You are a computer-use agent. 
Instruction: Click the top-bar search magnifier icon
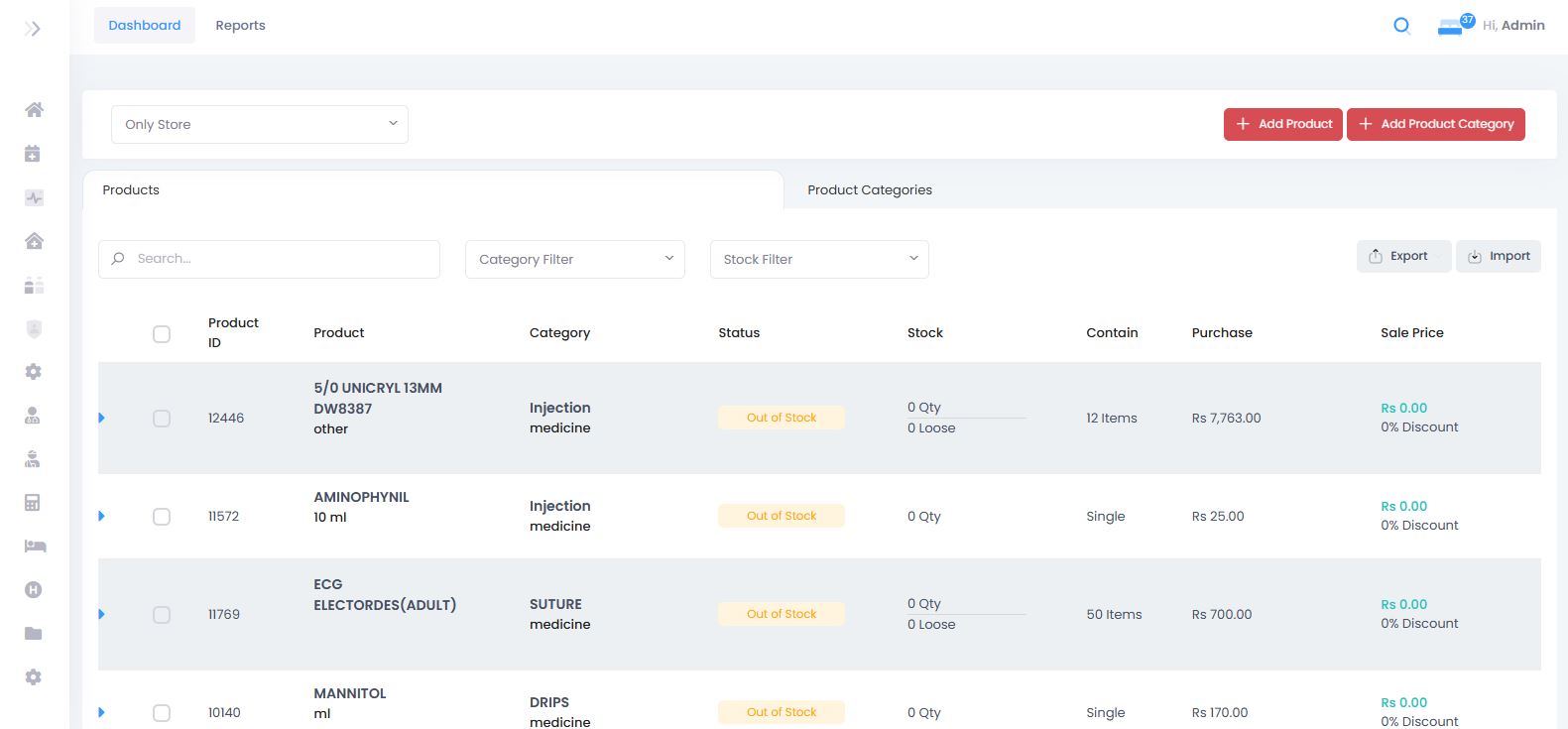[x=1401, y=26]
